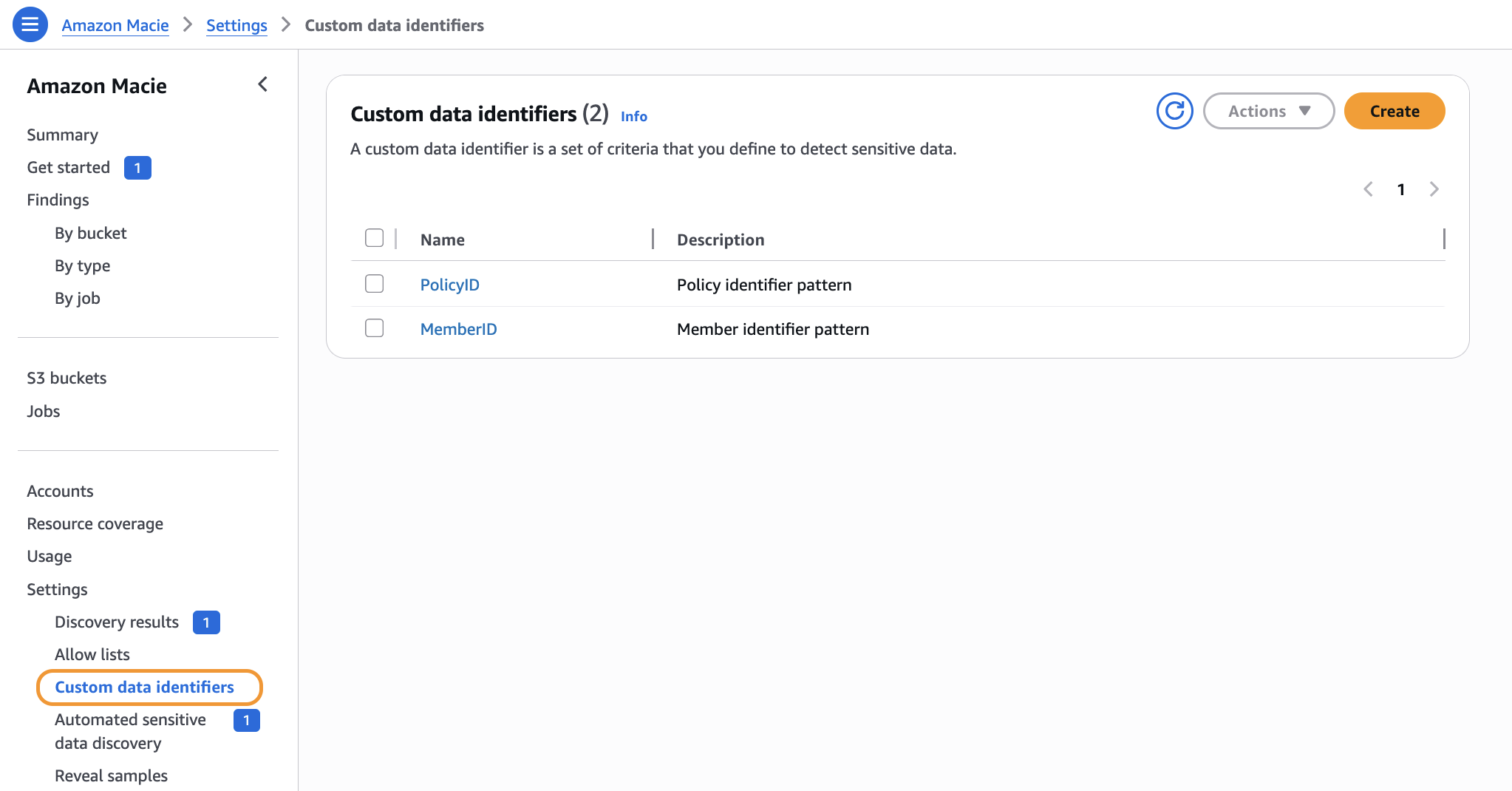The width and height of the screenshot is (1512, 791).
Task: View findings By bucket
Action: point(91,233)
